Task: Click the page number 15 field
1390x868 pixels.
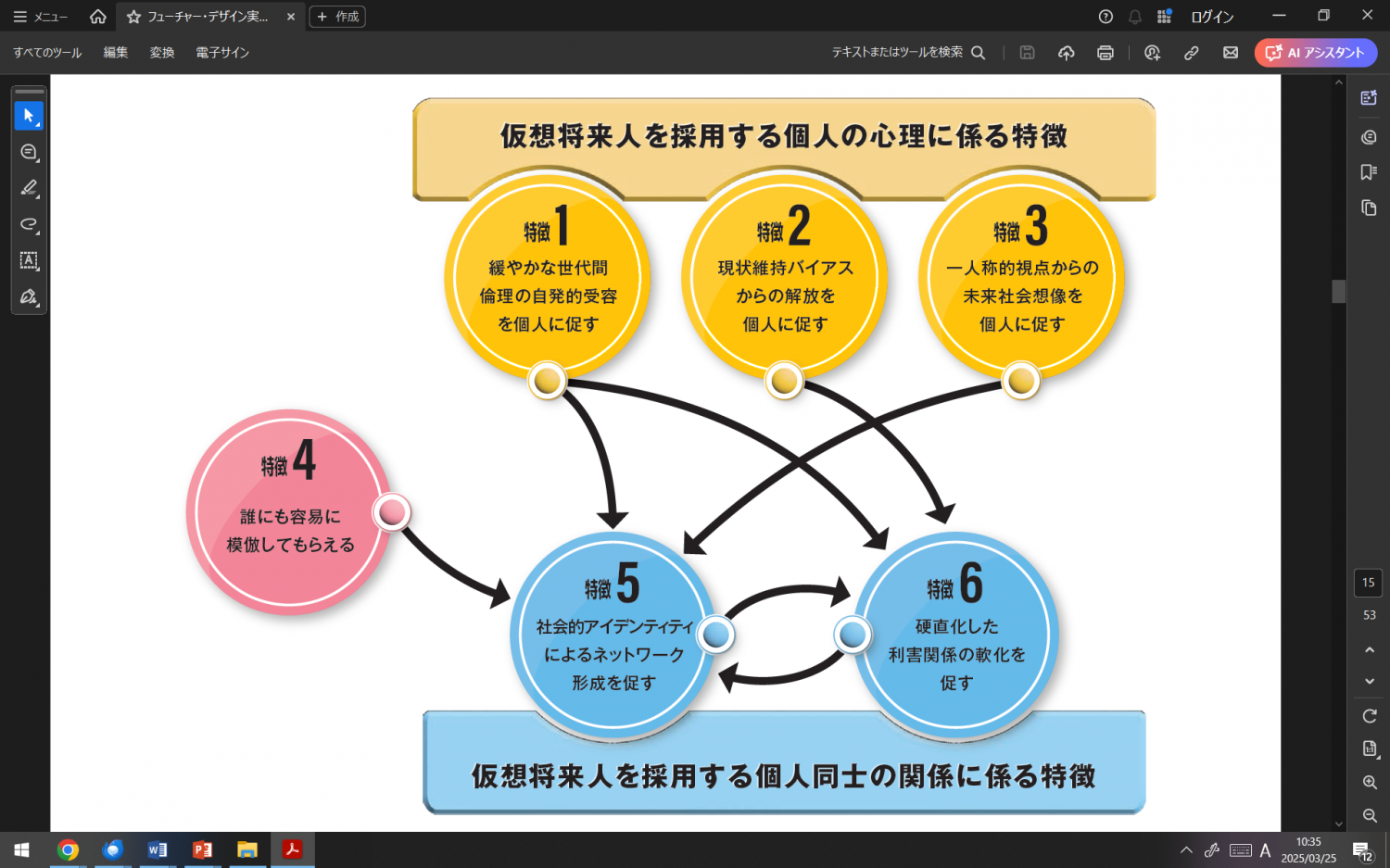Action: [x=1368, y=583]
